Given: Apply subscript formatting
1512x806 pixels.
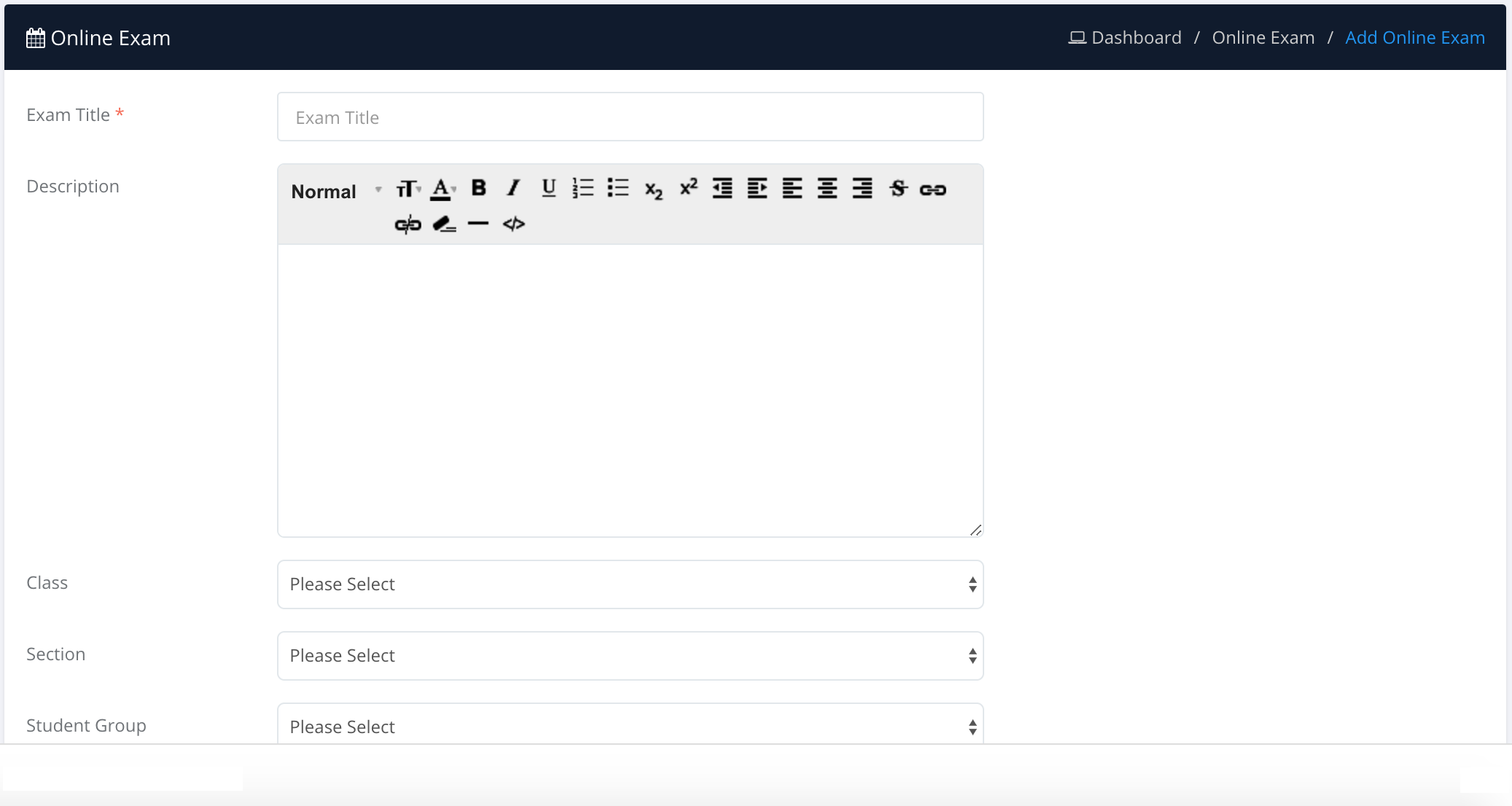Looking at the screenshot, I should tap(653, 190).
